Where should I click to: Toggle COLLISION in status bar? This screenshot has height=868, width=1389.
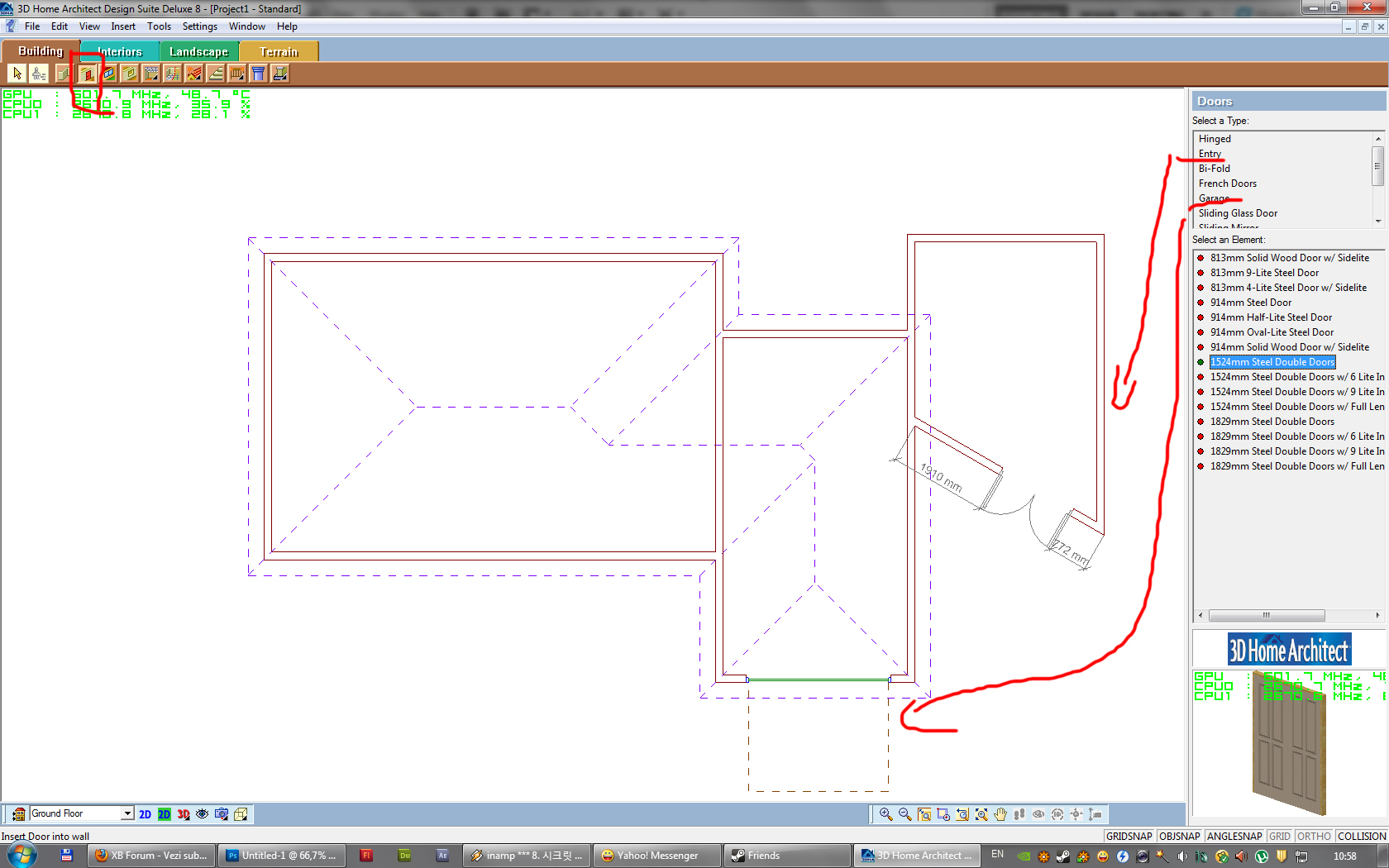pyautogui.click(x=1361, y=836)
